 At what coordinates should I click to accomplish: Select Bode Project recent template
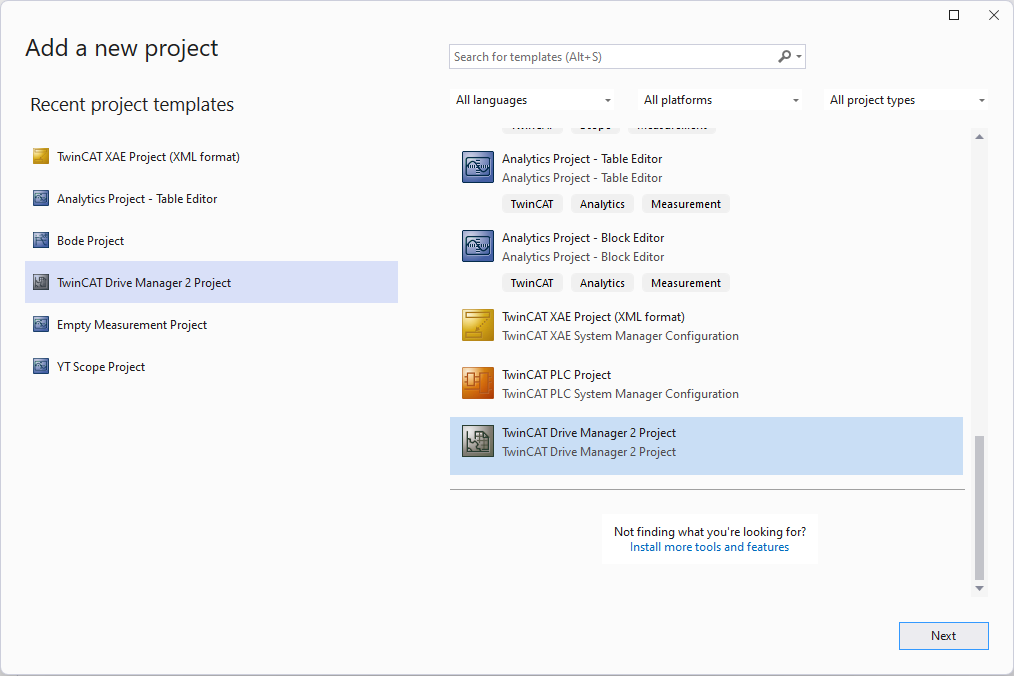click(211, 241)
